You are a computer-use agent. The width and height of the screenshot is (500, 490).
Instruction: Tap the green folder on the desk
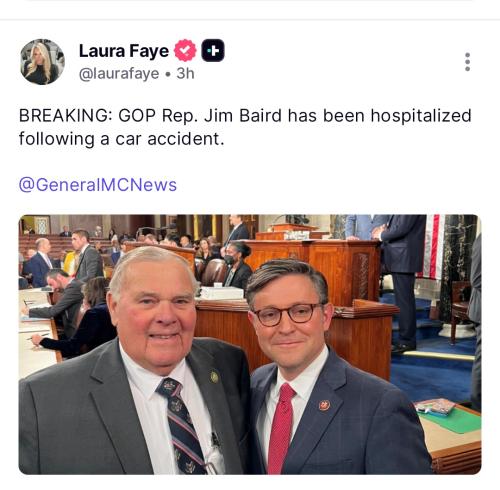(450, 420)
